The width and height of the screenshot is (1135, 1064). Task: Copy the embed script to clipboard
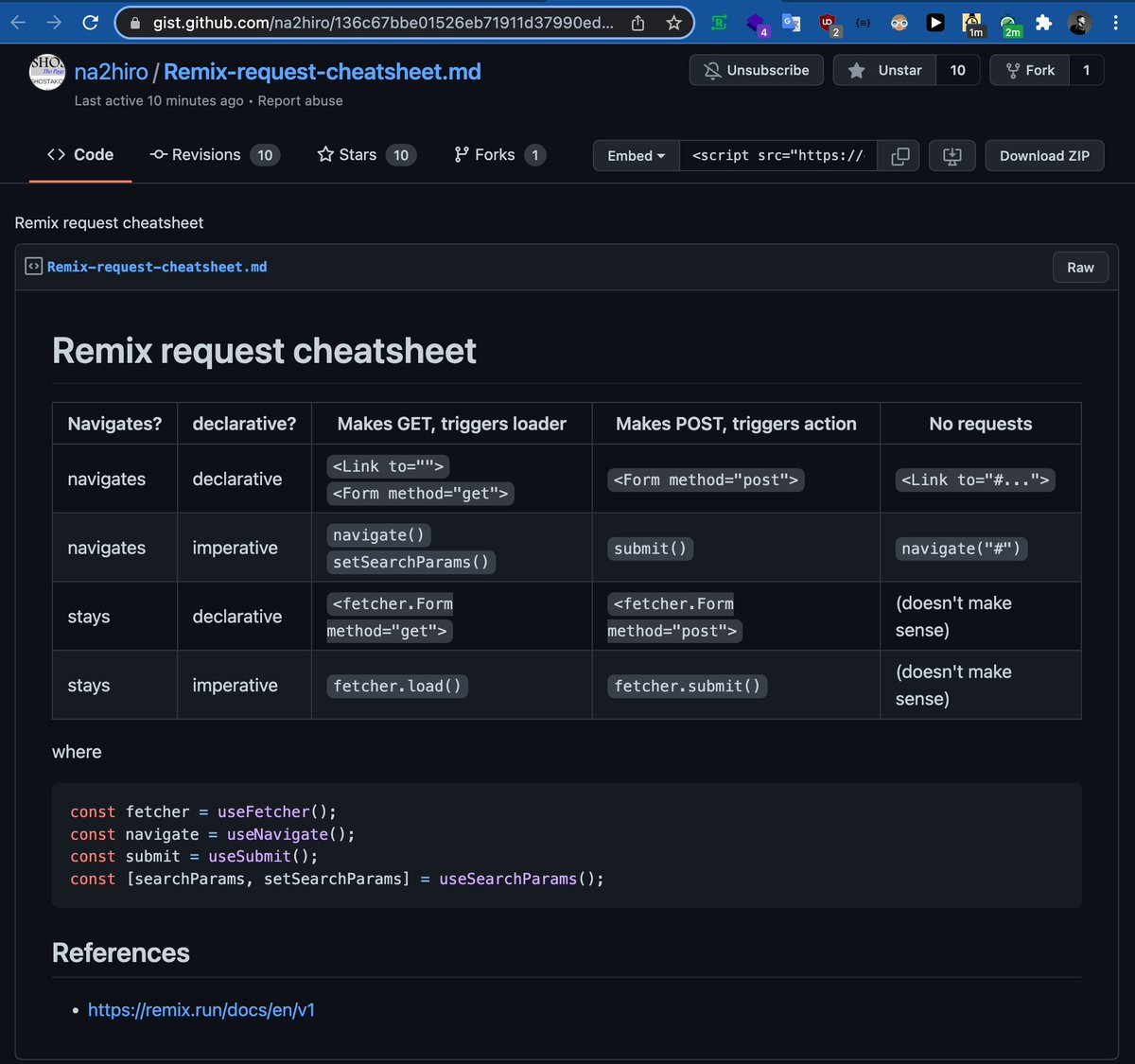[899, 156]
